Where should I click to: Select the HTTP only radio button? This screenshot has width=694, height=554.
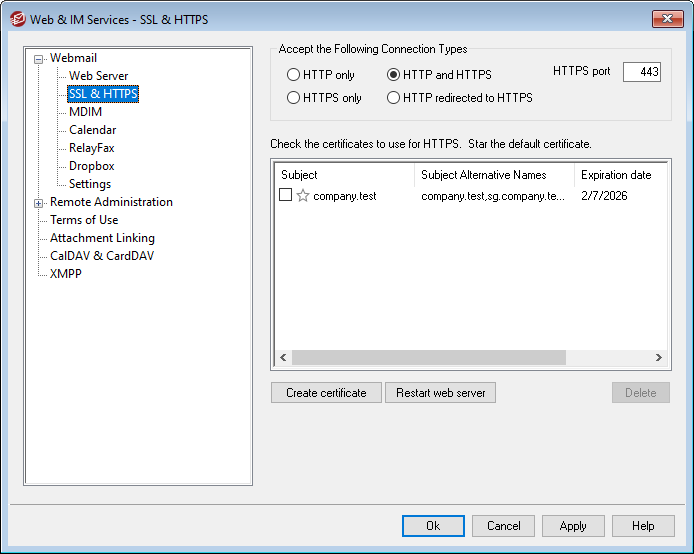[293, 75]
